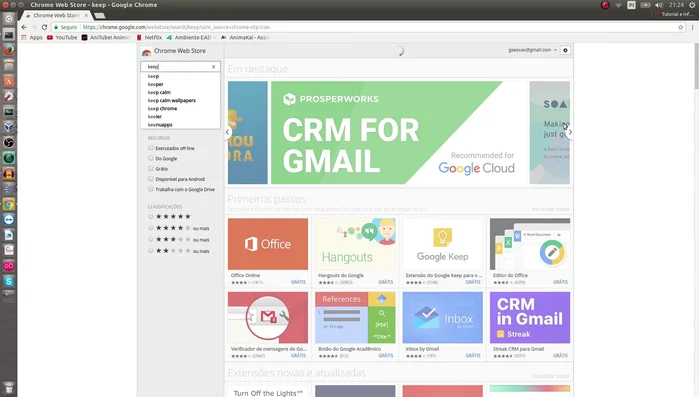Open the Pt keyboard layout indicator
699x397 pixels.
[631, 5]
